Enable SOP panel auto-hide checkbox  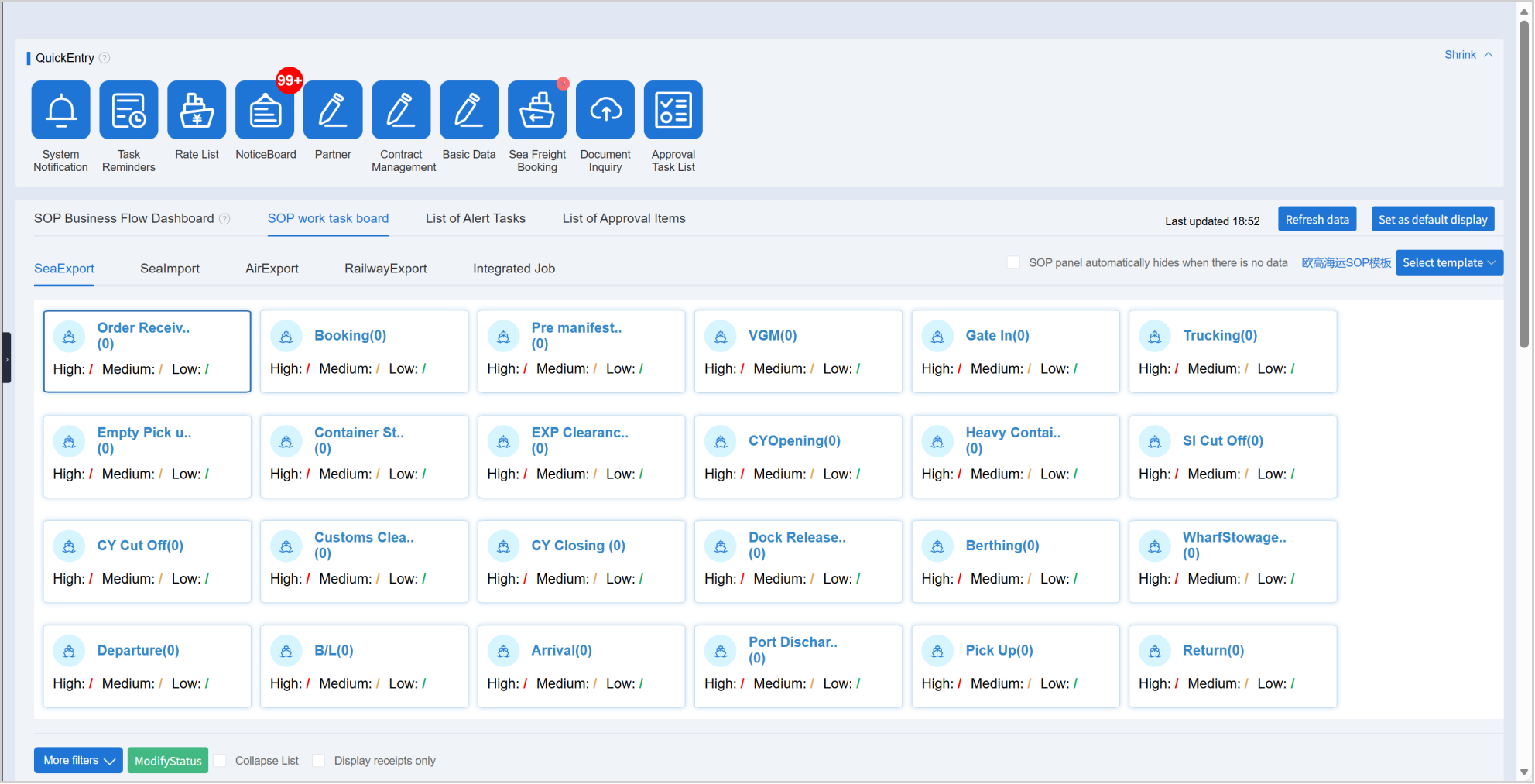[x=1013, y=262]
